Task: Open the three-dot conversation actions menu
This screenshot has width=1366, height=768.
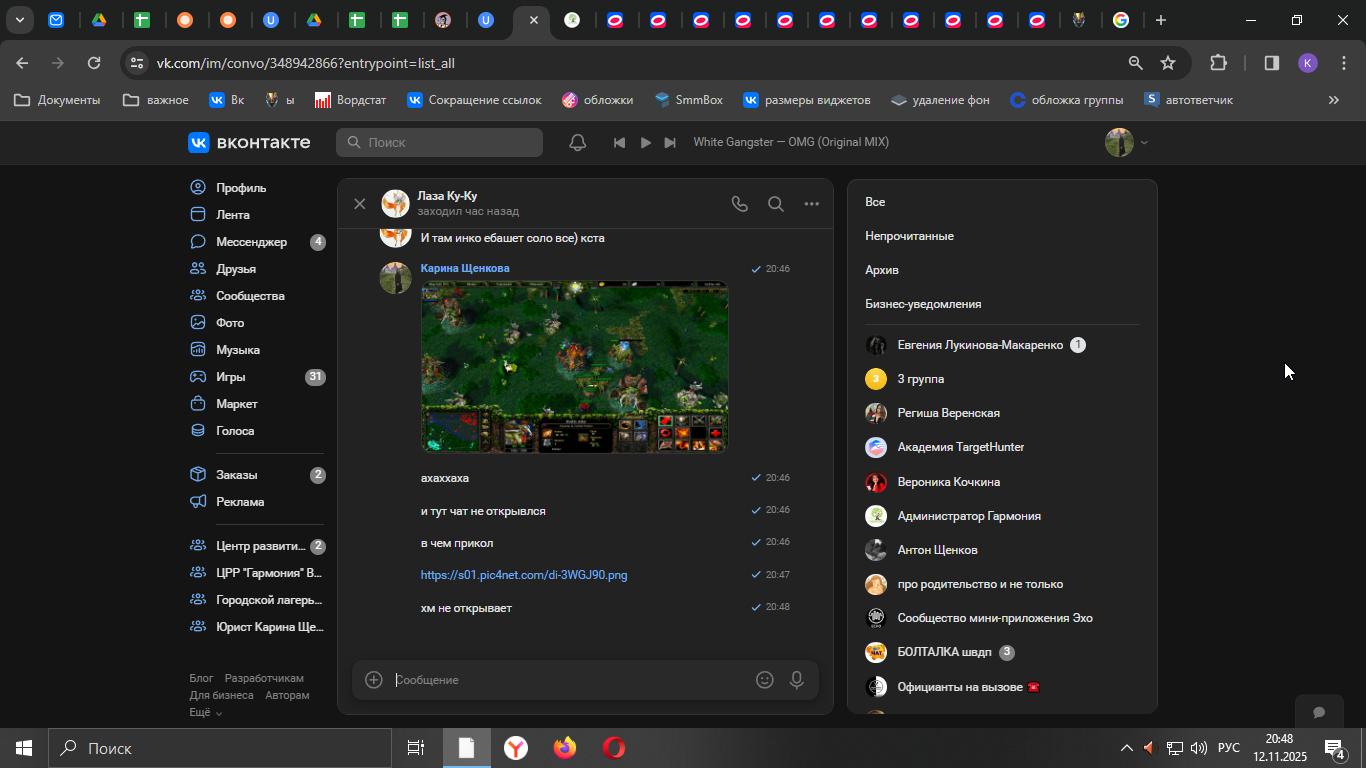Action: point(812,204)
